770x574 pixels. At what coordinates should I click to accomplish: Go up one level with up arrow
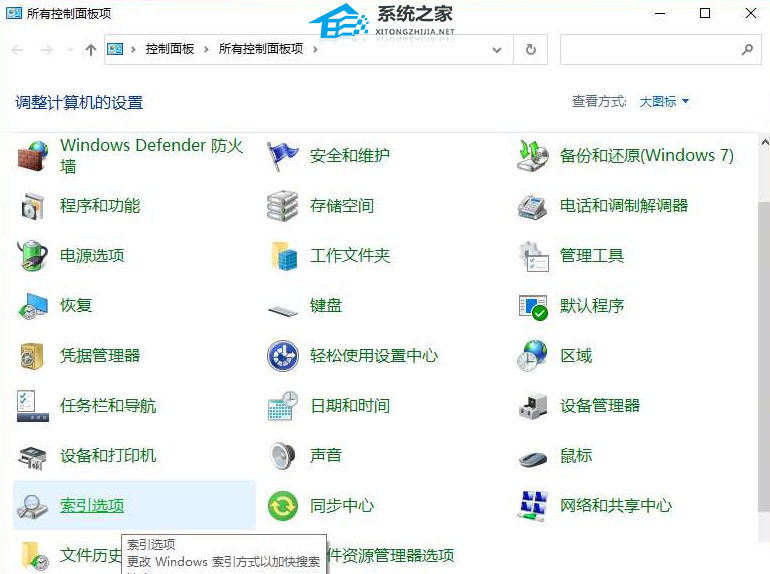pos(91,50)
